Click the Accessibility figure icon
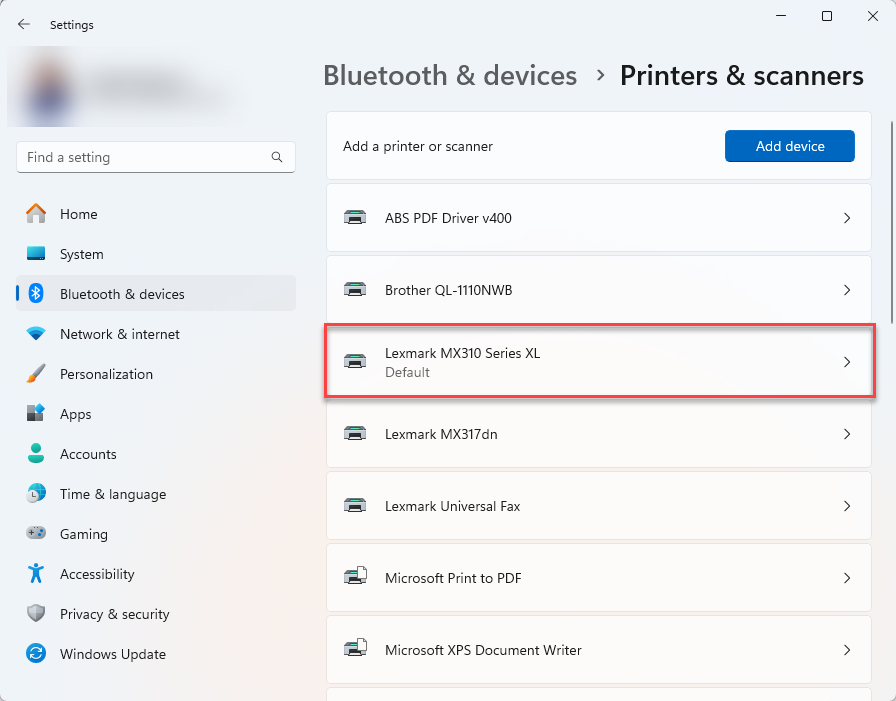The height and width of the screenshot is (701, 896). [x=36, y=574]
